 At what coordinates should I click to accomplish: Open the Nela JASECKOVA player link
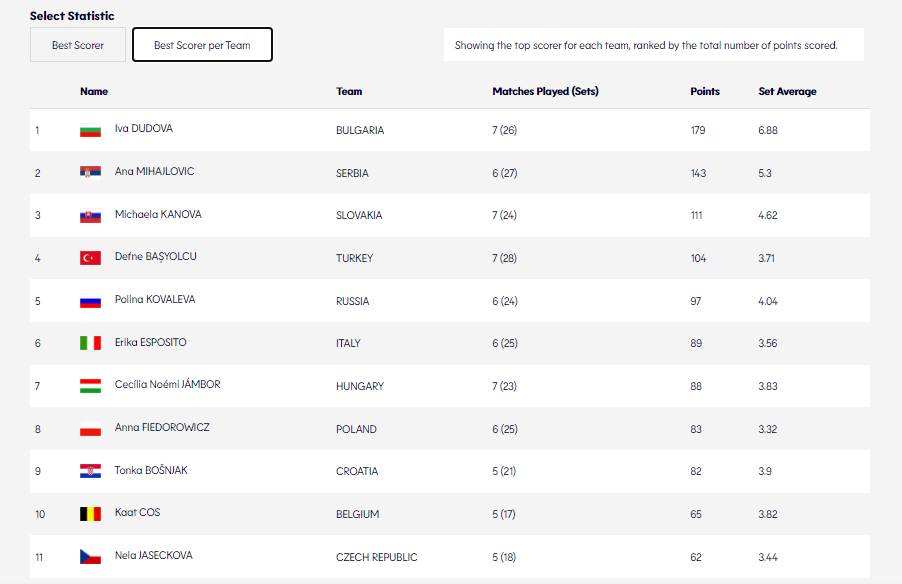click(x=153, y=555)
